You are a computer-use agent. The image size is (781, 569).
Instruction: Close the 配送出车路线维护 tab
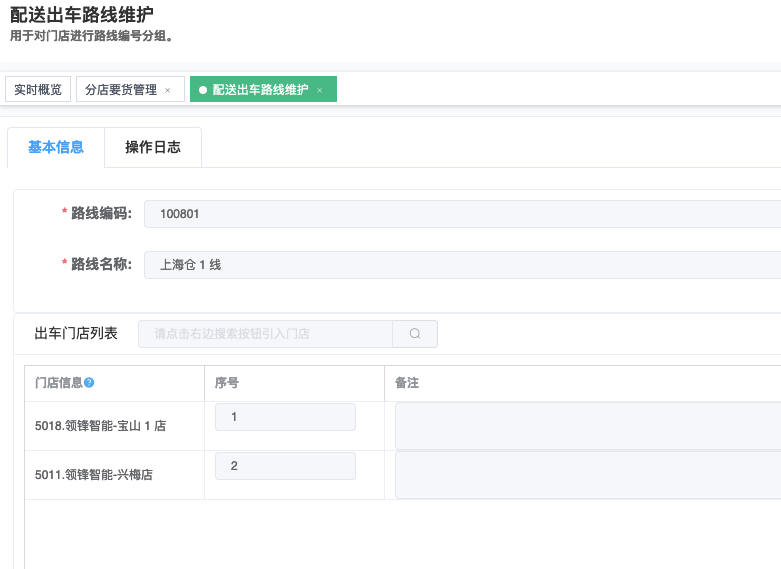[x=320, y=90]
